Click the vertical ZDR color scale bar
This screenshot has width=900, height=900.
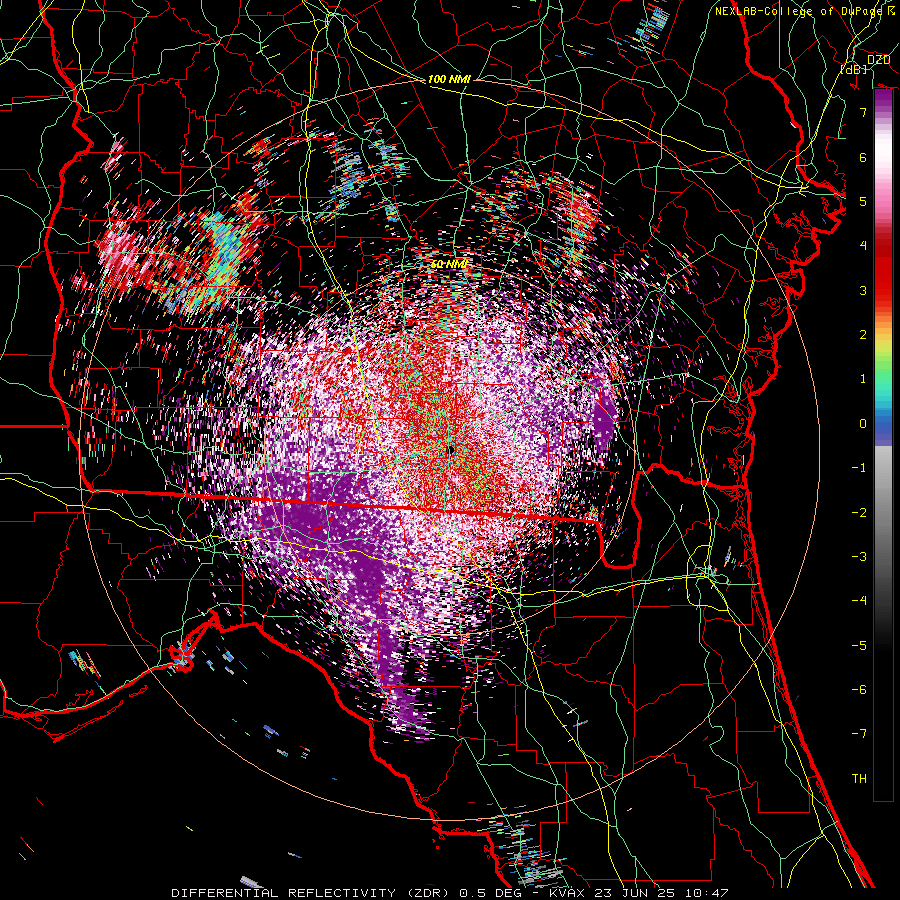[x=883, y=445]
